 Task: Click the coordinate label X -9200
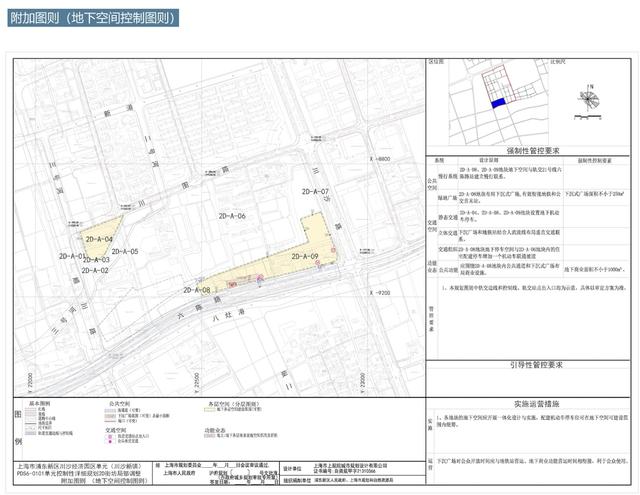pos(380,293)
